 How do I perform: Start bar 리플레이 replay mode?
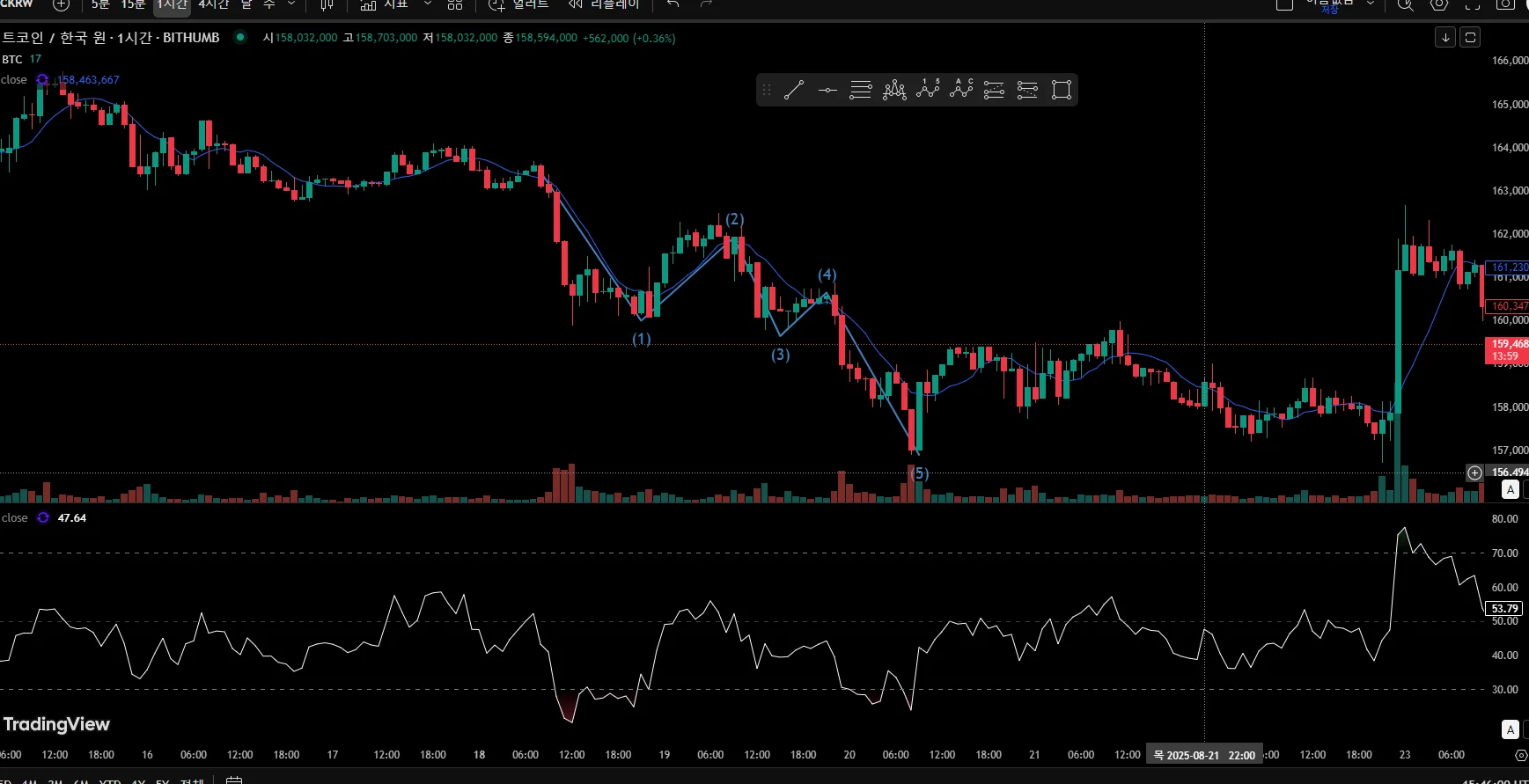click(604, 4)
